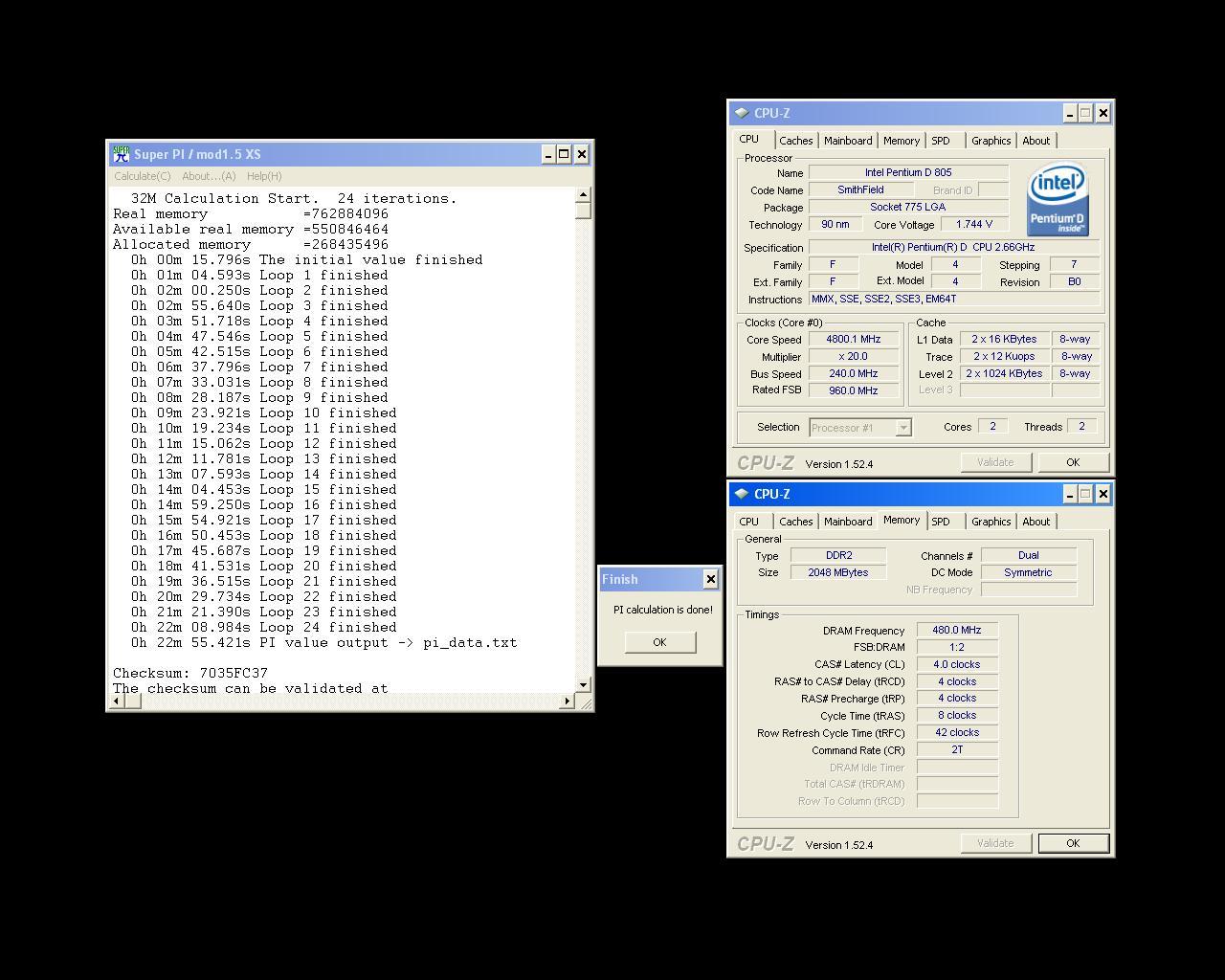Click the top CPU-Z window title icon

[742, 113]
